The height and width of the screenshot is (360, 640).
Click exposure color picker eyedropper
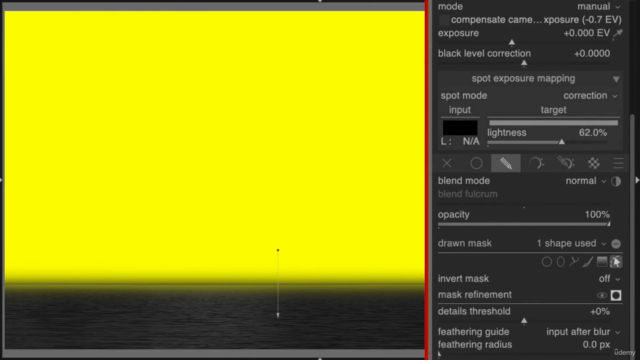point(618,33)
